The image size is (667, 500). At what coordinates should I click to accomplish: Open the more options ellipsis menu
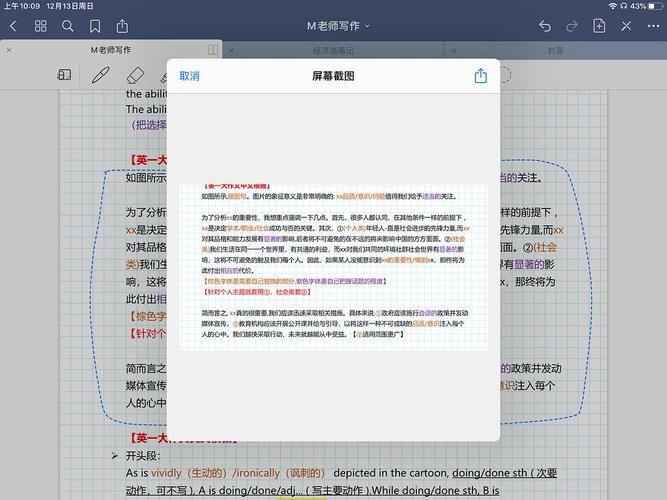(653, 26)
